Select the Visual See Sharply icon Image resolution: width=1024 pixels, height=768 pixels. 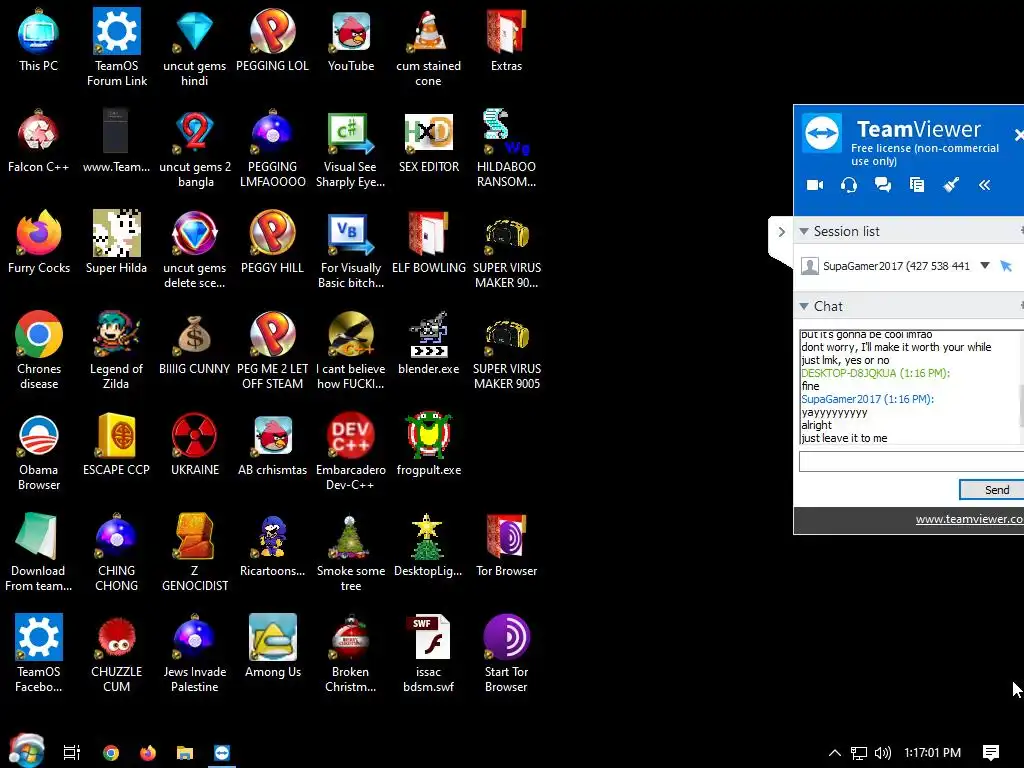[351, 149]
